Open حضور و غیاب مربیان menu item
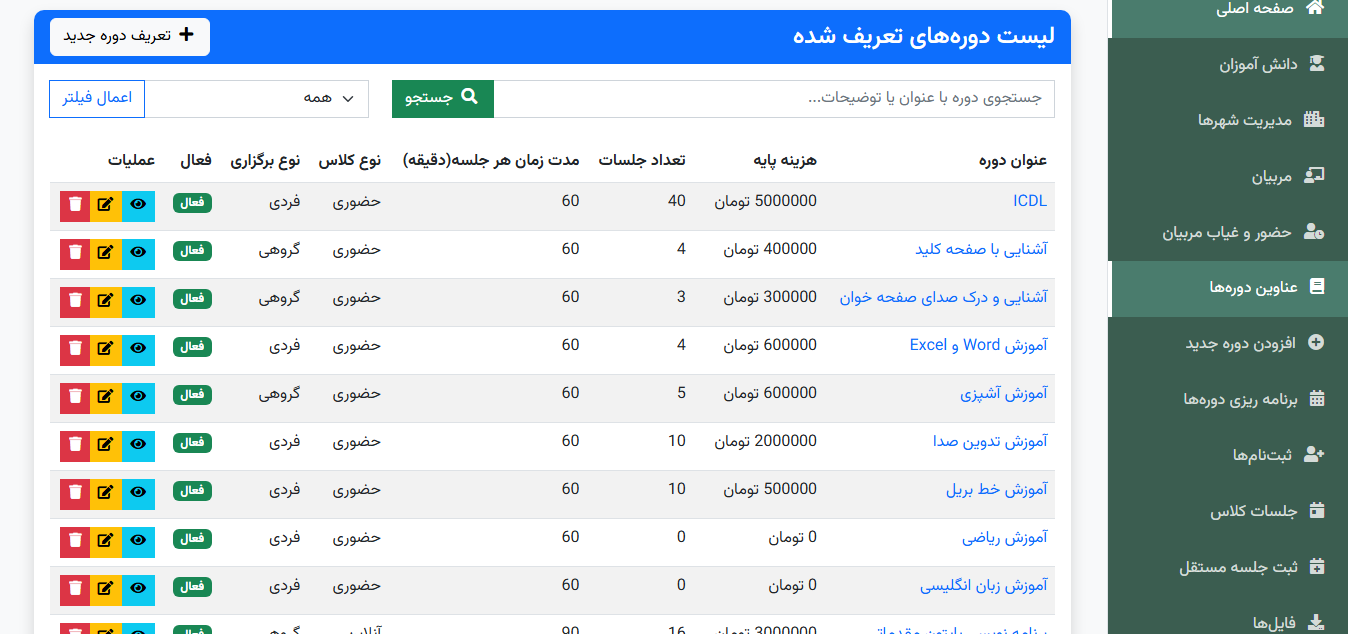This screenshot has width=1348, height=634. (x=1228, y=232)
